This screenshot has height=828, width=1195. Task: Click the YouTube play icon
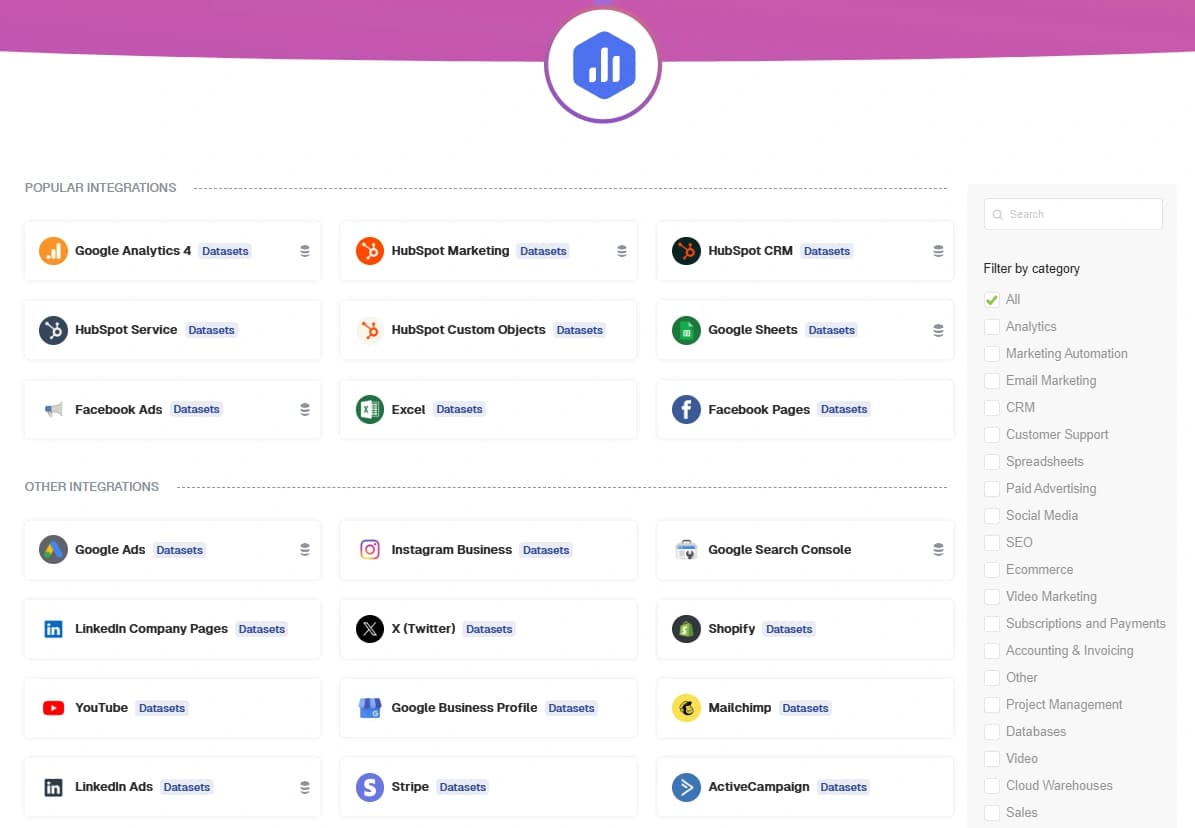(53, 708)
